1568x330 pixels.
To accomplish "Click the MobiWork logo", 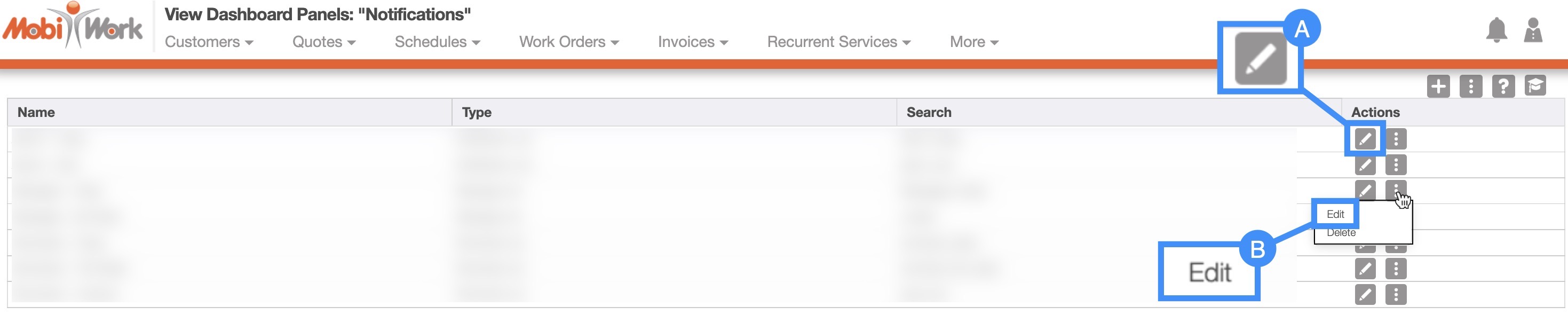I will (x=73, y=27).
